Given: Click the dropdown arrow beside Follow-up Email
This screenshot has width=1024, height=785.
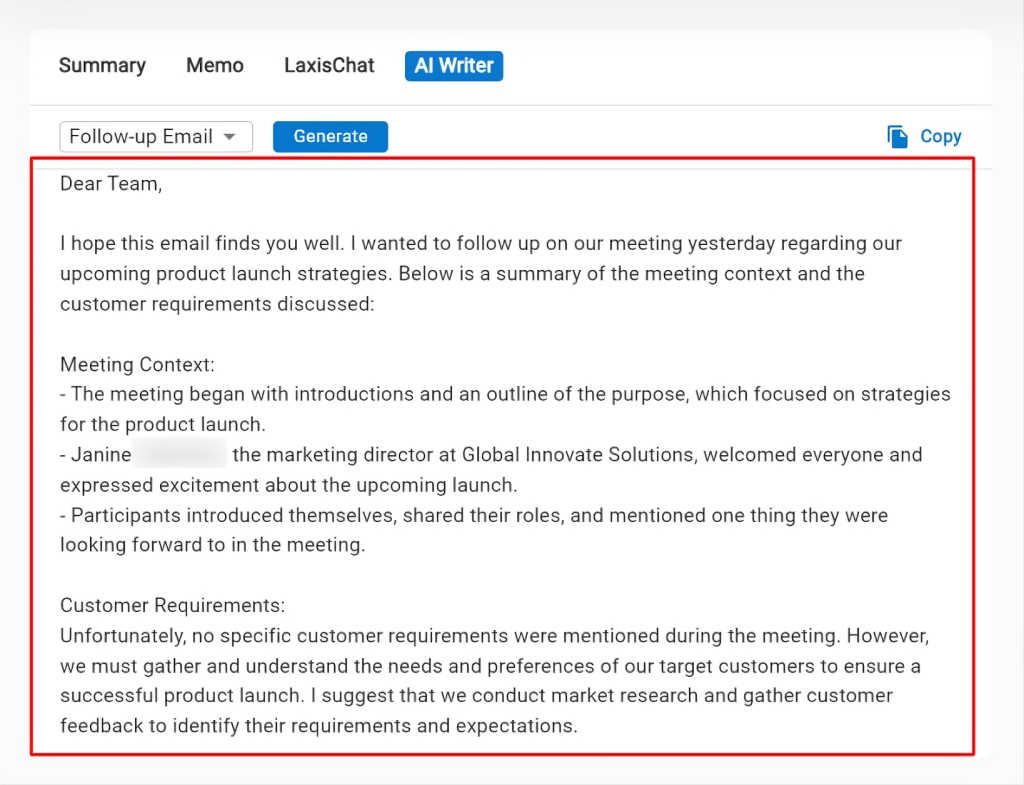Looking at the screenshot, I should click(230, 137).
